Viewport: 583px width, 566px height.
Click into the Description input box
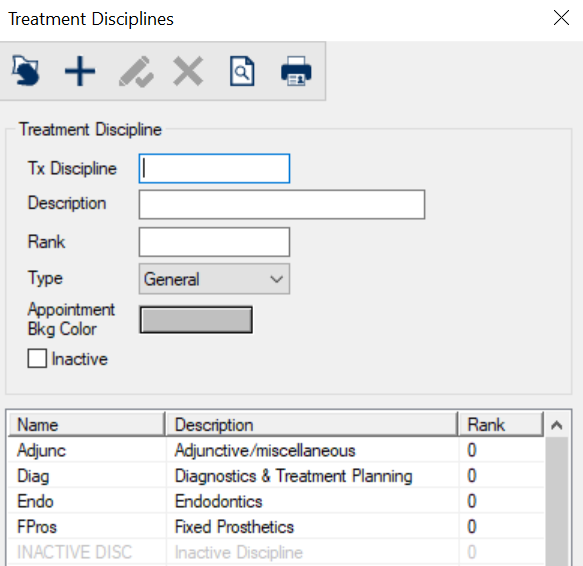pos(282,205)
